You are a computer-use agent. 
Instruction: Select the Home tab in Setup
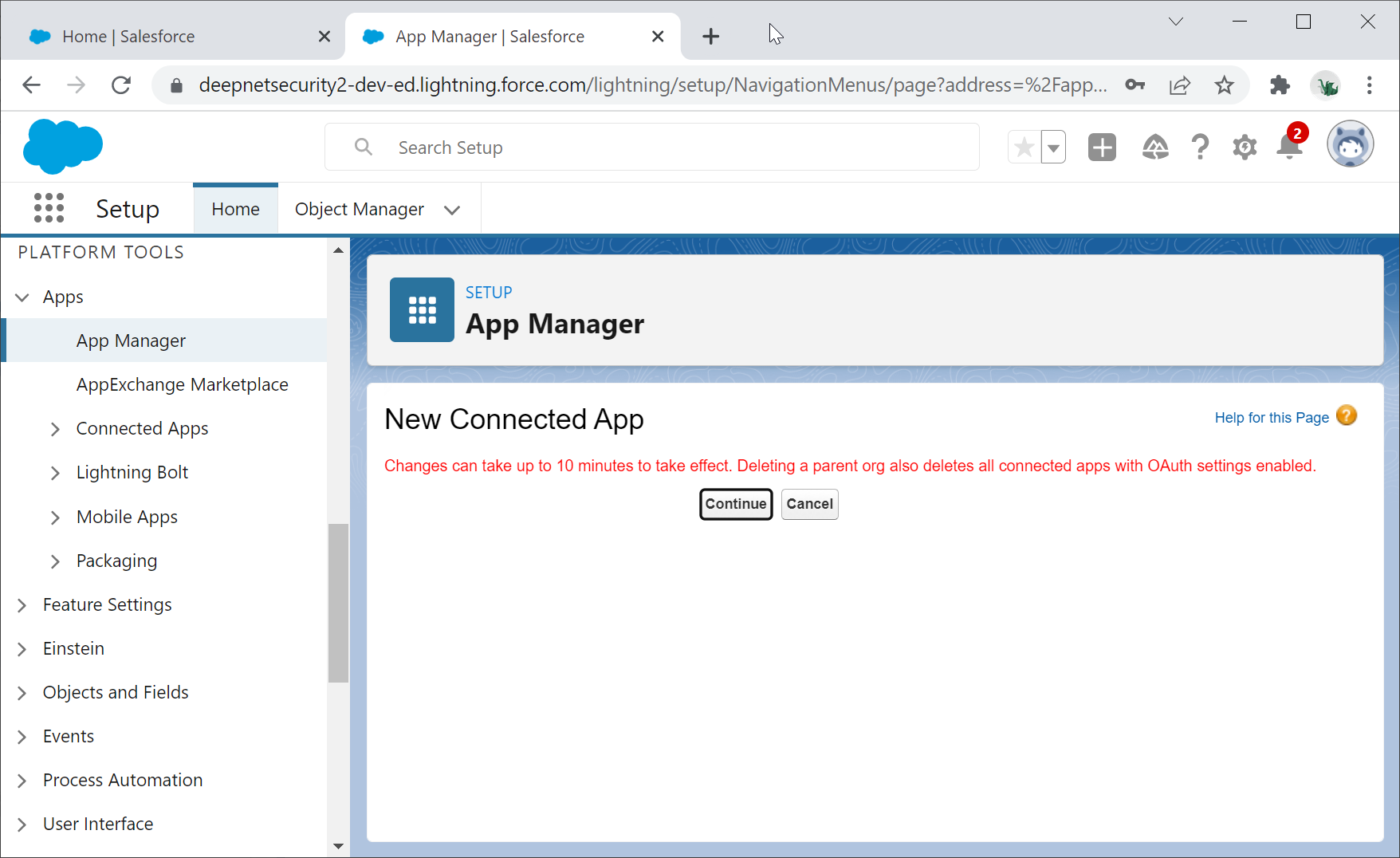235,209
